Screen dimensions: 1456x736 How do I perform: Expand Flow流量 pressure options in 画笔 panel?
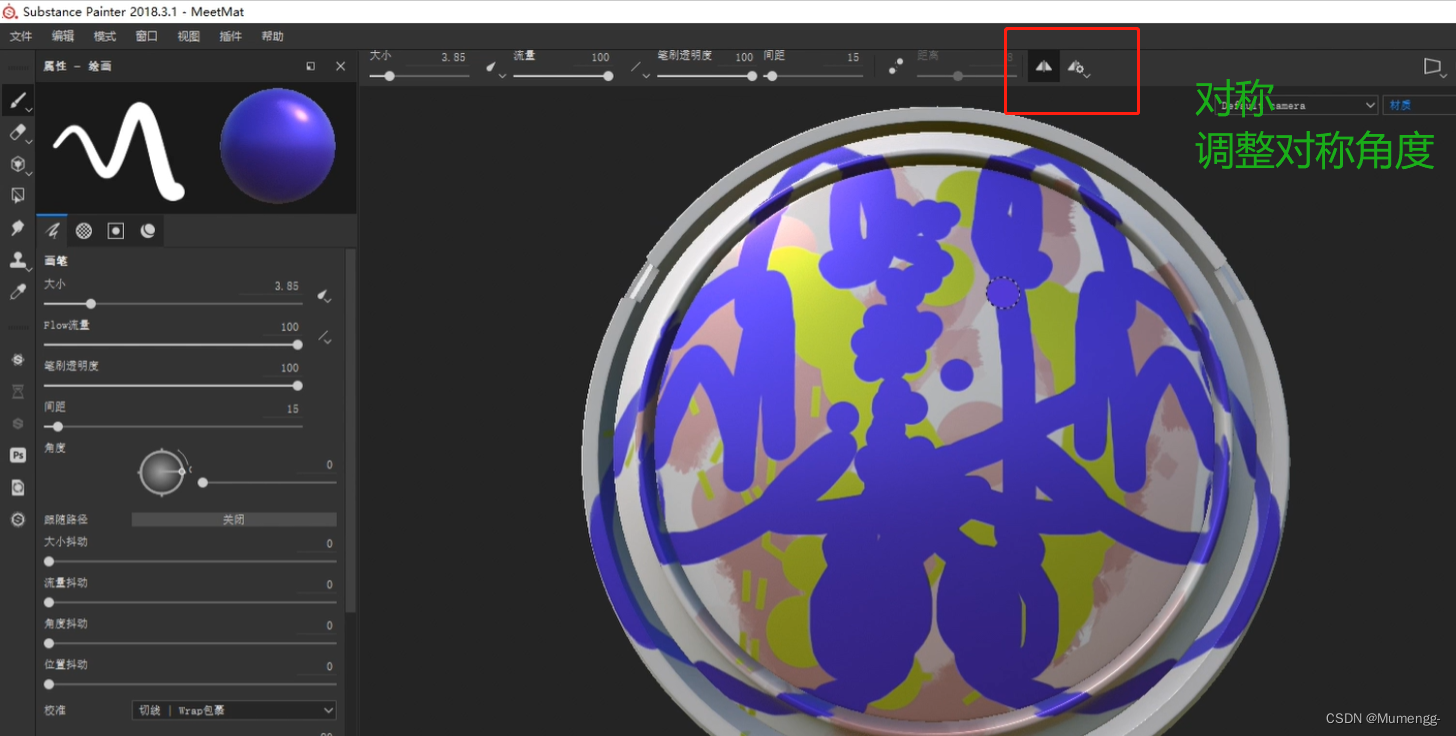point(324,337)
